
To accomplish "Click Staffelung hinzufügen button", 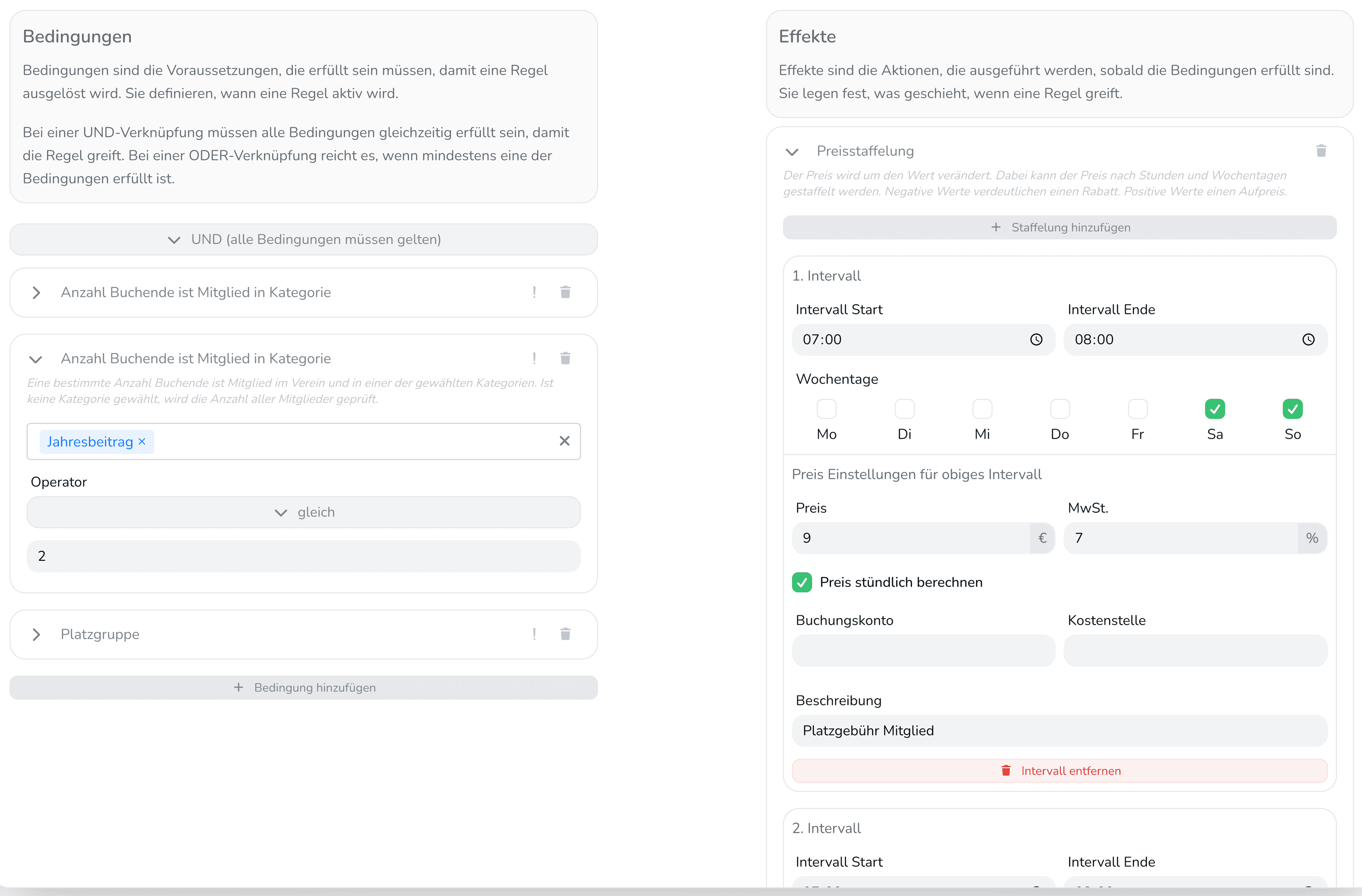I will point(1059,228).
